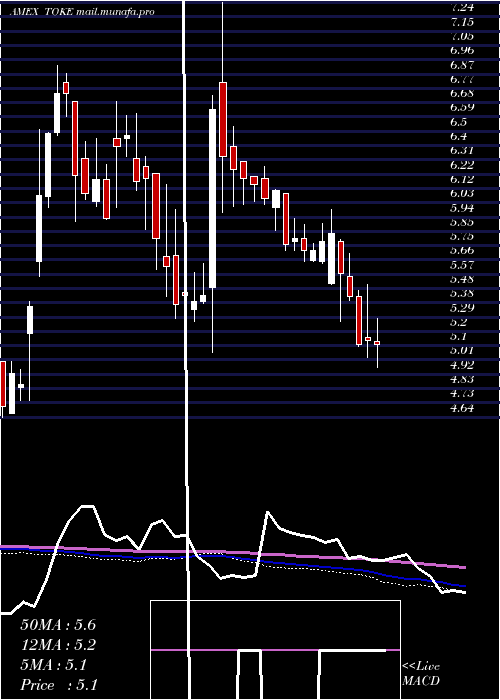Image resolution: width=500 pixels, height=700 pixels.
Task: Click the mail.munafa.pro watermark text in header
Action: tap(115, 12)
